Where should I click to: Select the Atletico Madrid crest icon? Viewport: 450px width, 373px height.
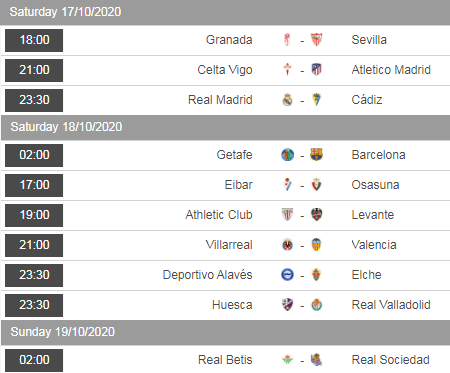pos(316,70)
